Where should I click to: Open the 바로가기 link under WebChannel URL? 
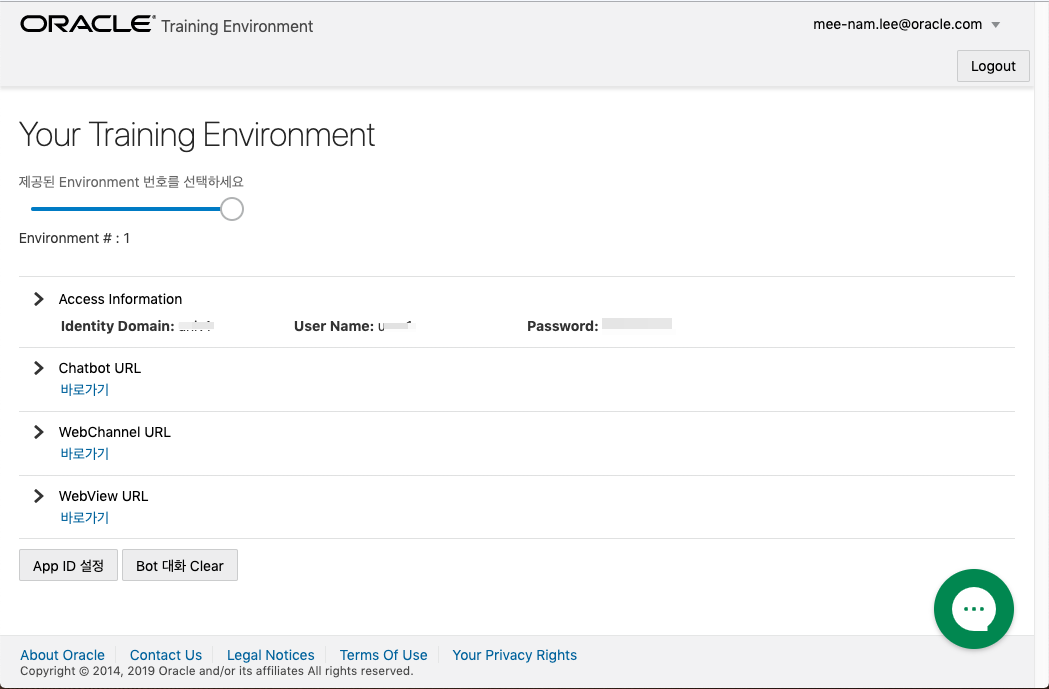[84, 454]
